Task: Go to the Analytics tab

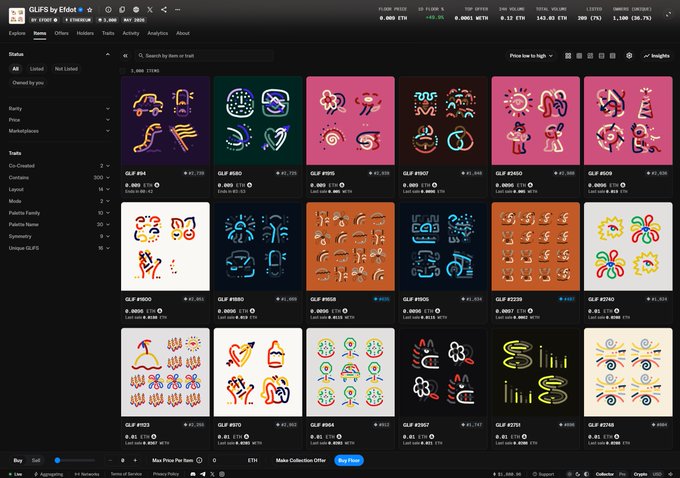Action: pyautogui.click(x=157, y=33)
